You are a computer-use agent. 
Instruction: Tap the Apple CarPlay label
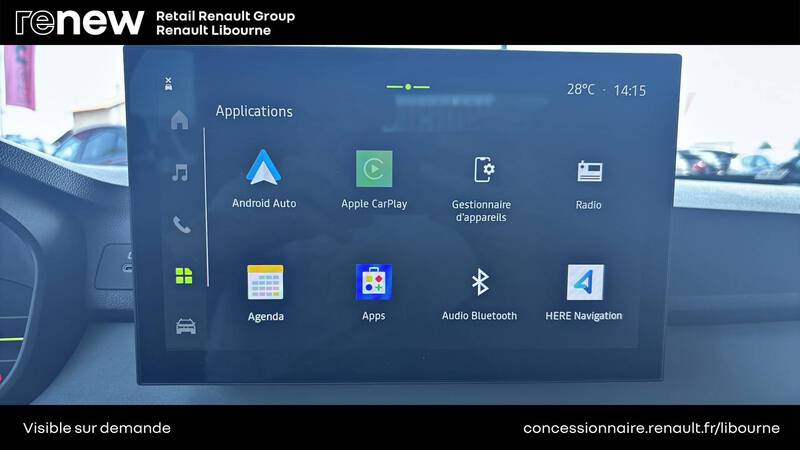[x=374, y=204]
